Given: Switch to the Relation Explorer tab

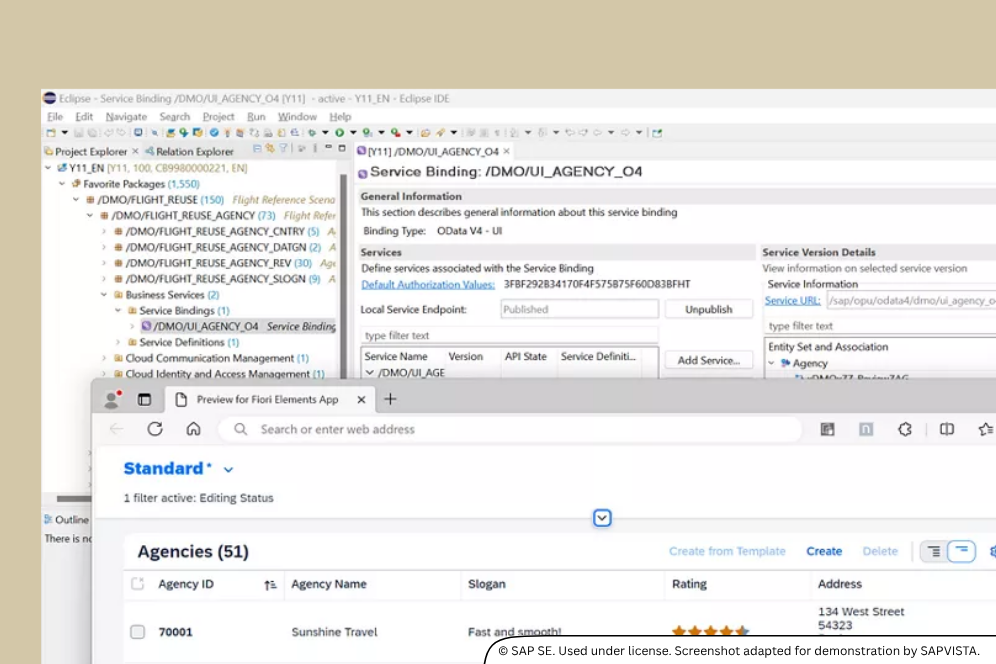Looking at the screenshot, I should pos(189,151).
